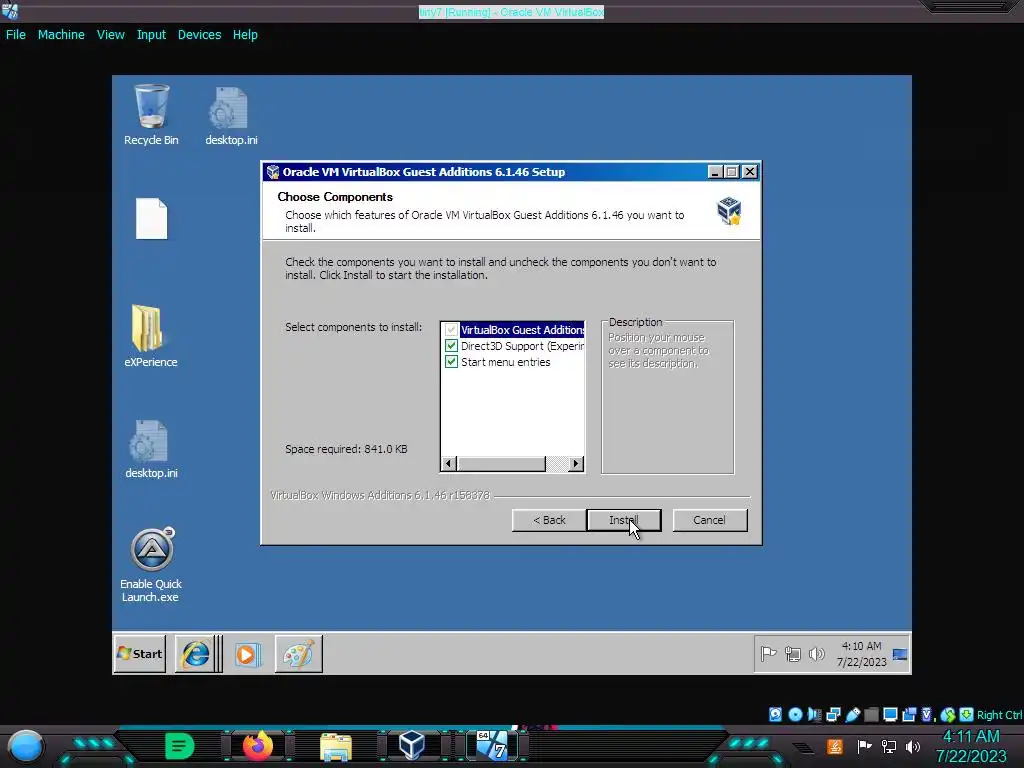Screen dimensions: 1024x768
Task: Click host clock showing 4:11 AM
Action: pos(971,746)
